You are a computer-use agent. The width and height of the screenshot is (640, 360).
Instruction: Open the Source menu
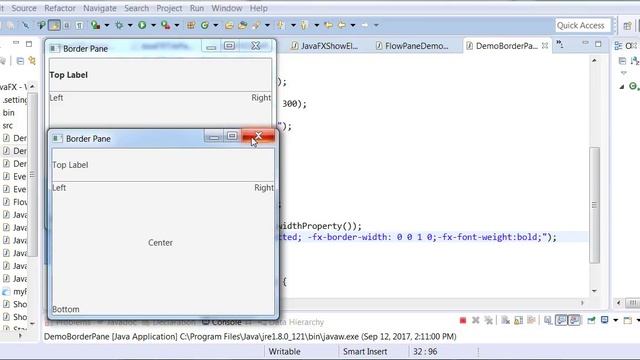[24, 8]
